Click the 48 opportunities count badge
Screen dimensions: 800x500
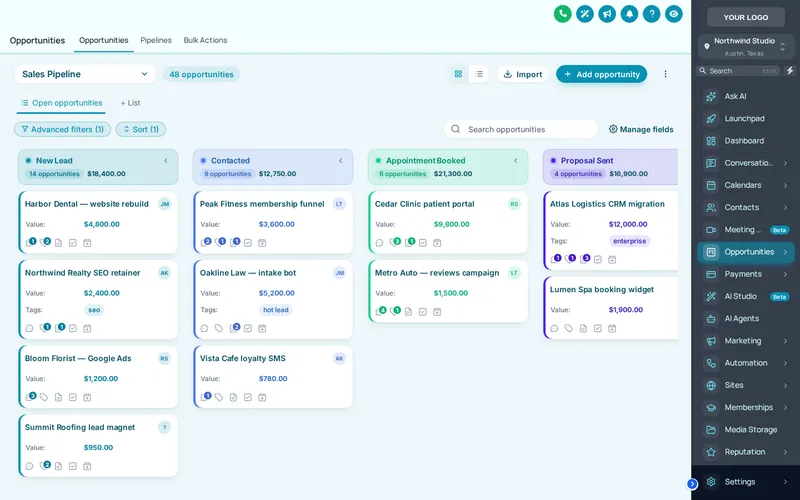pos(202,74)
